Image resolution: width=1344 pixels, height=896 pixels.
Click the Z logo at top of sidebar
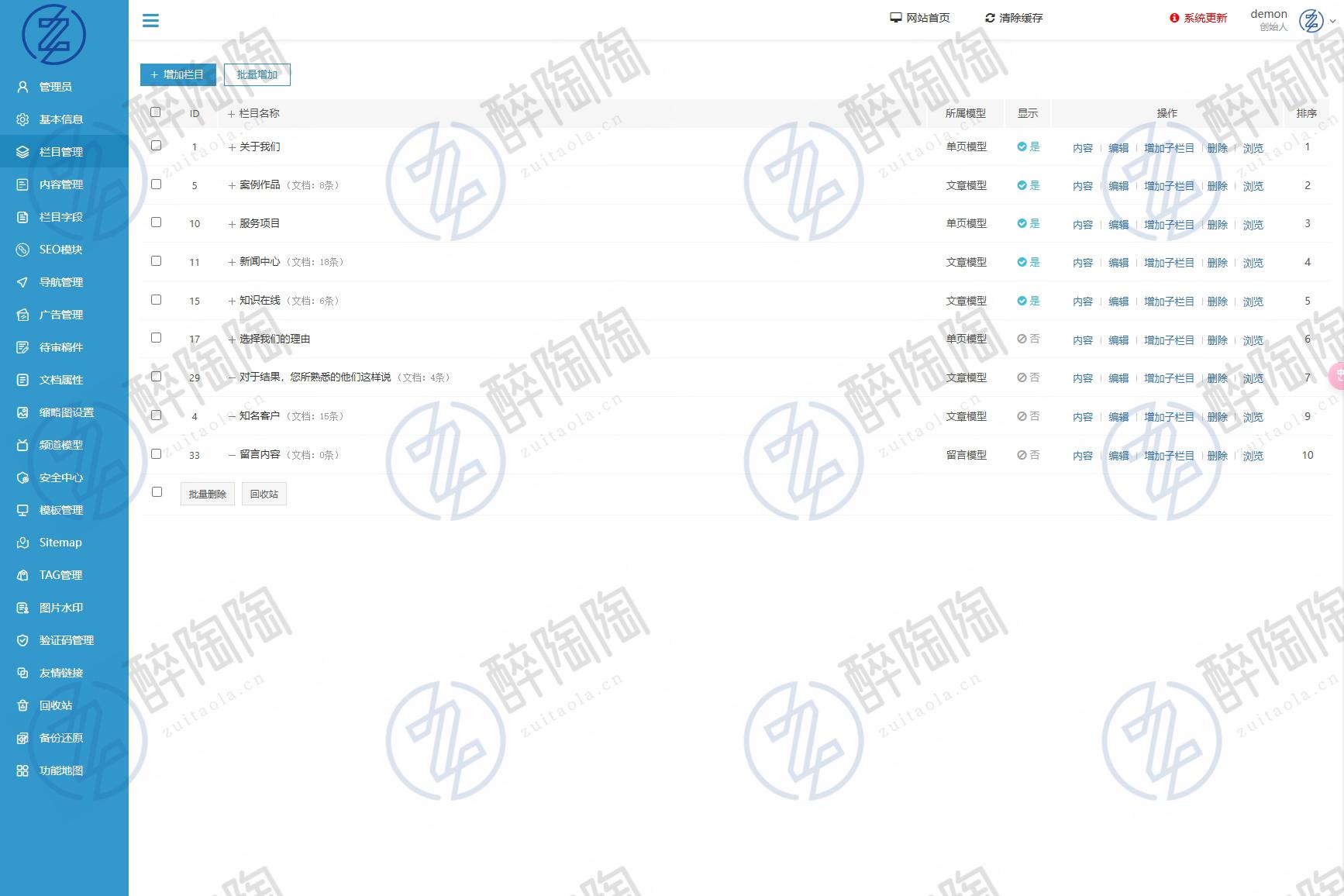tap(53, 34)
